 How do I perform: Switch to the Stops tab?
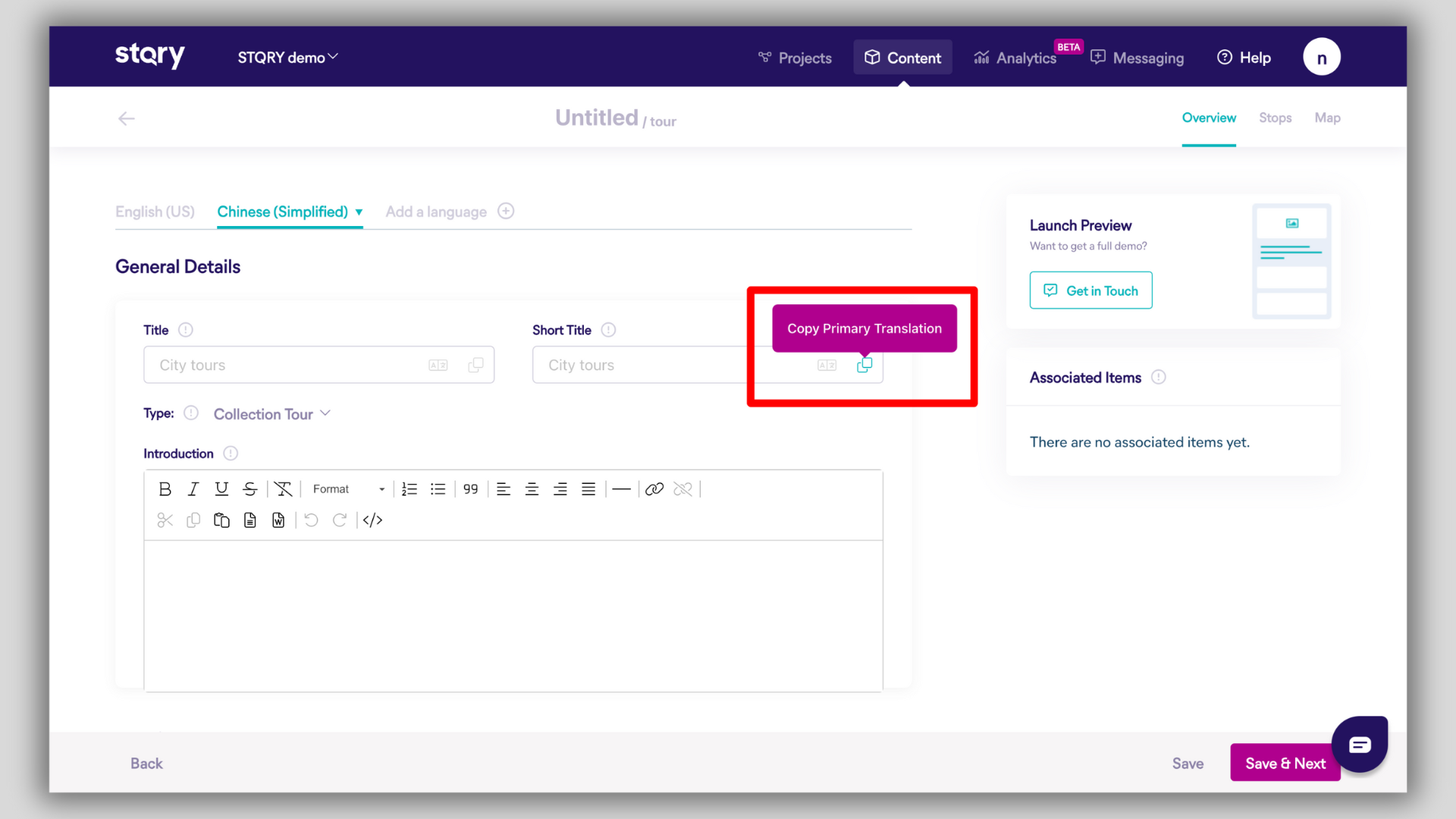tap(1275, 118)
